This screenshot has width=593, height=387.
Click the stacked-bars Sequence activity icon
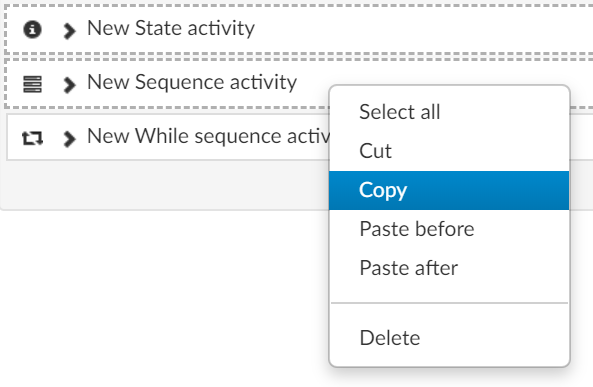(33, 84)
